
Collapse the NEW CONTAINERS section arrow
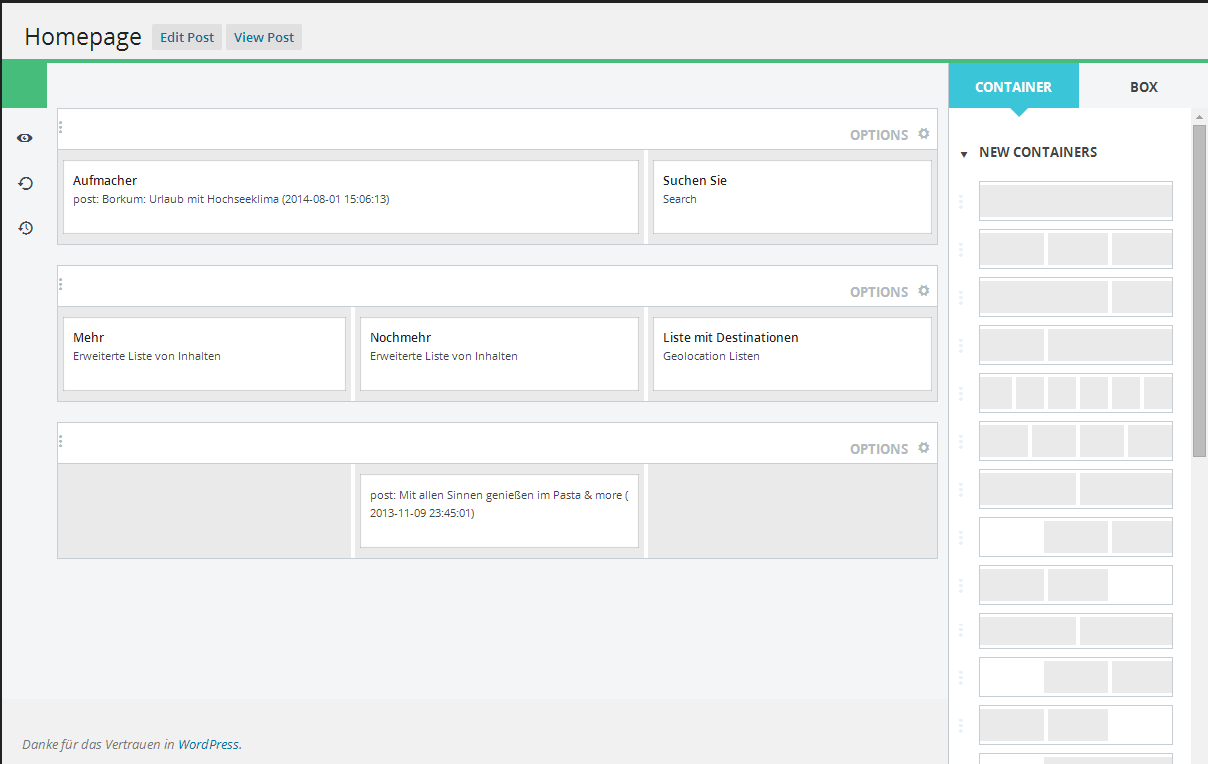(x=964, y=154)
